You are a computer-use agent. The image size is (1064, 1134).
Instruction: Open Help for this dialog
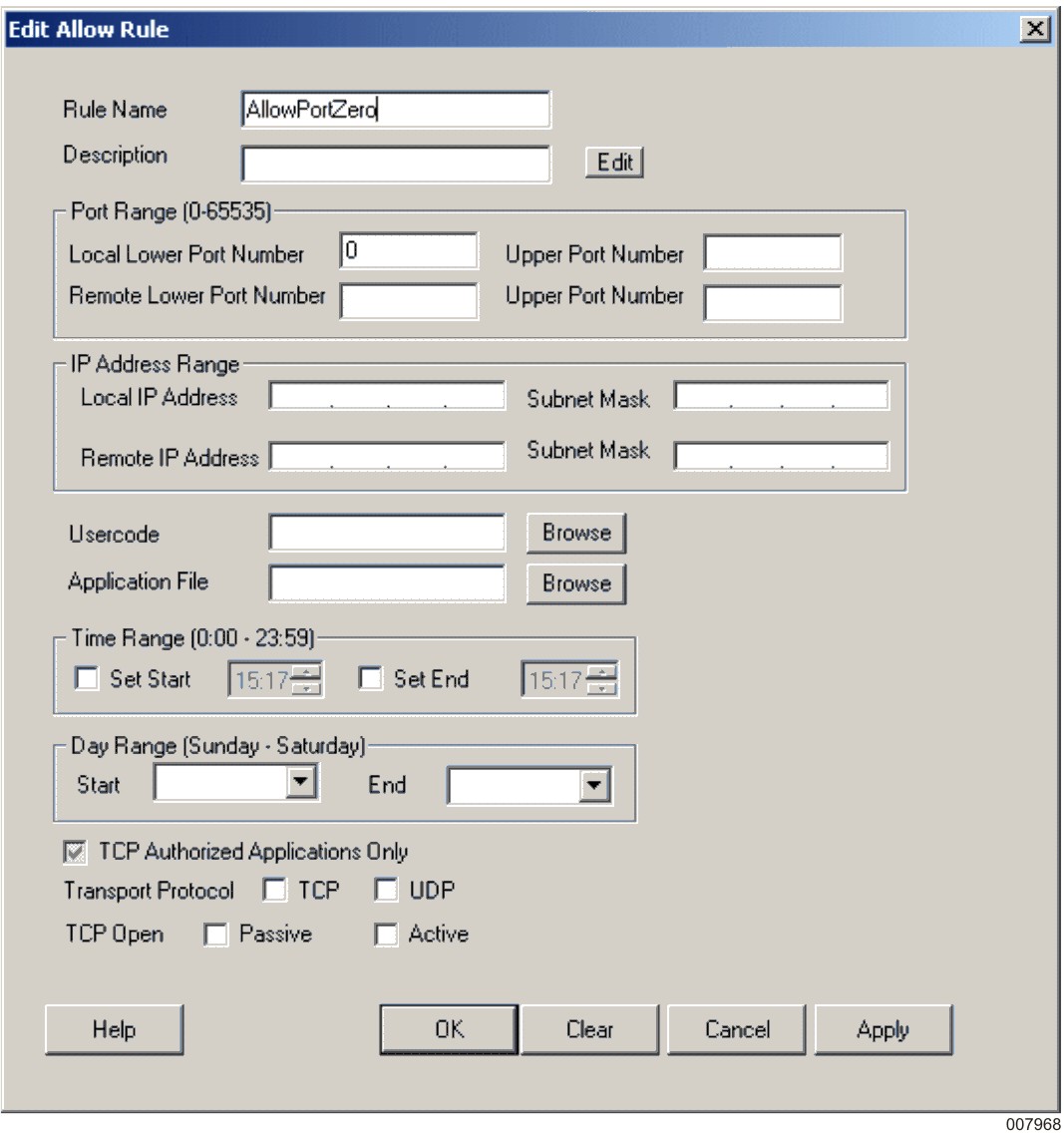[115, 1029]
